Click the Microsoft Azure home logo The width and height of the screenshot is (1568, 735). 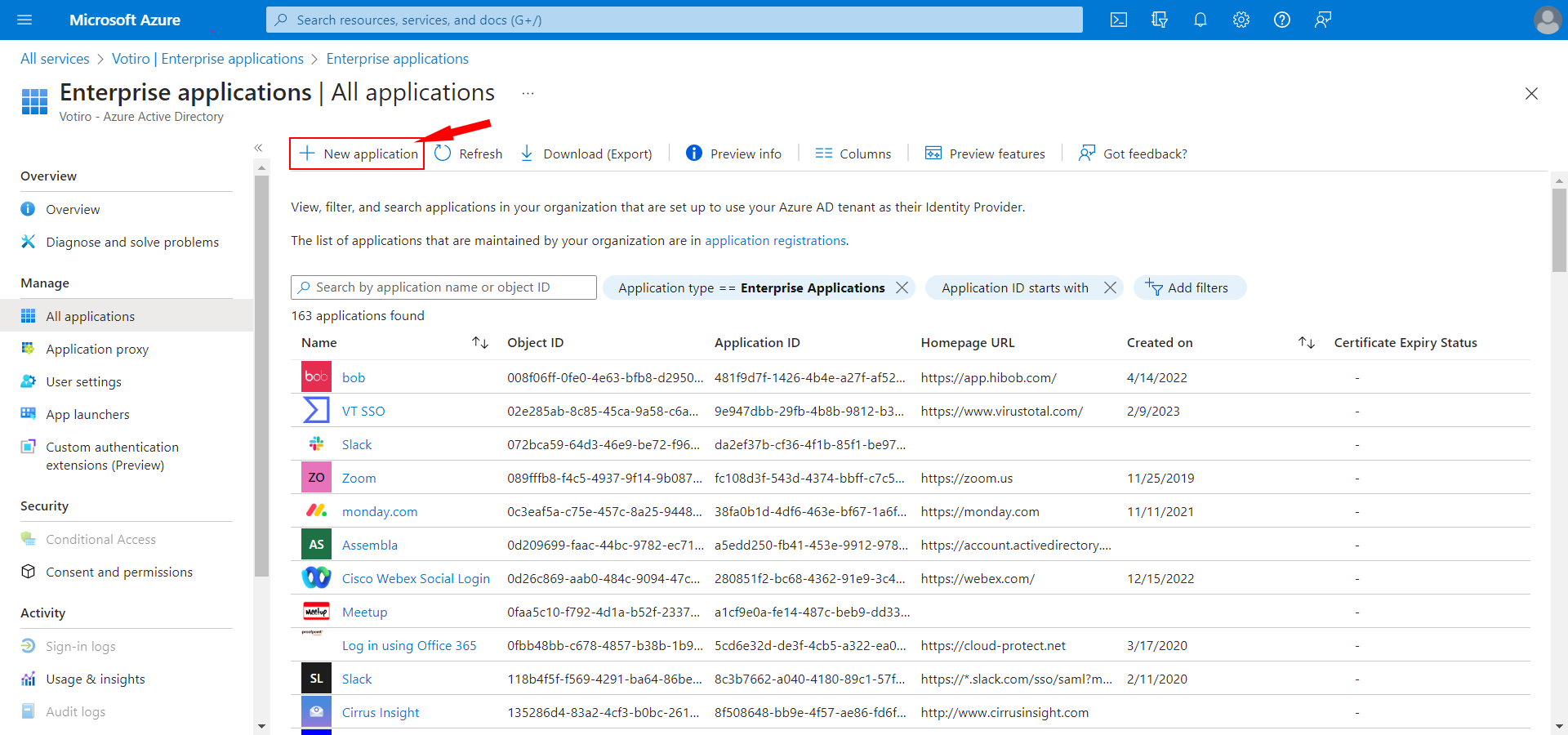[125, 20]
